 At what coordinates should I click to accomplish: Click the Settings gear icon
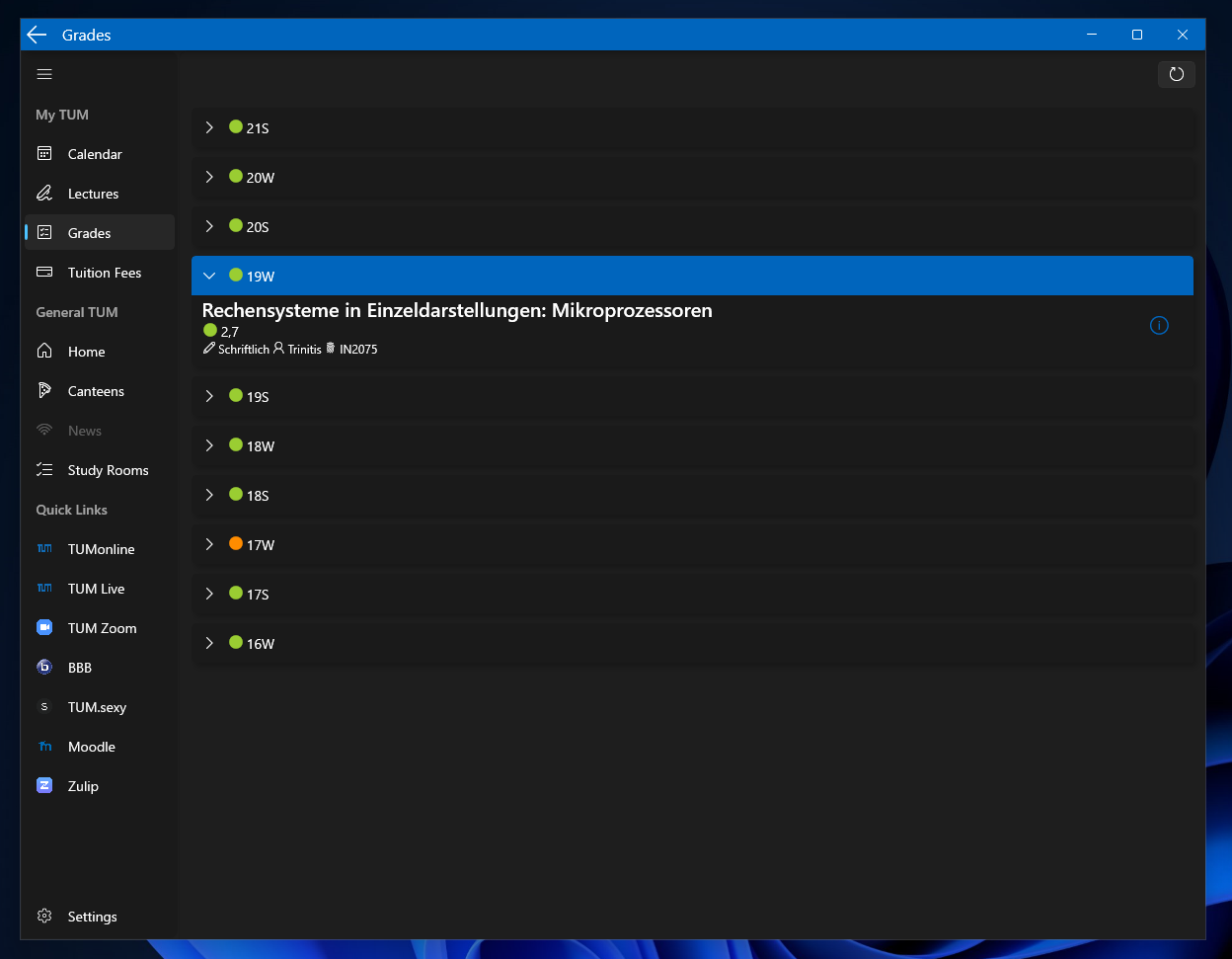click(x=44, y=916)
